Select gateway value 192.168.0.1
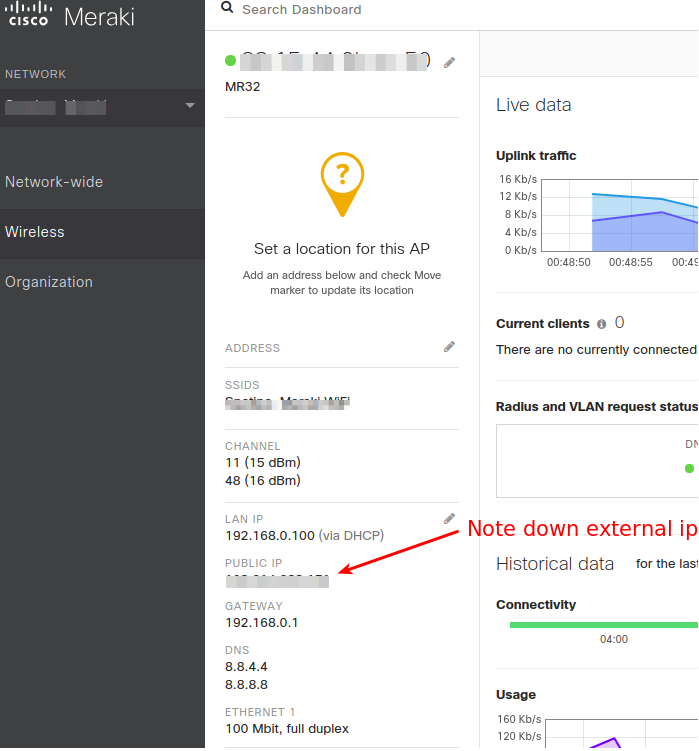Screen dimensions: 699x751 262,623
